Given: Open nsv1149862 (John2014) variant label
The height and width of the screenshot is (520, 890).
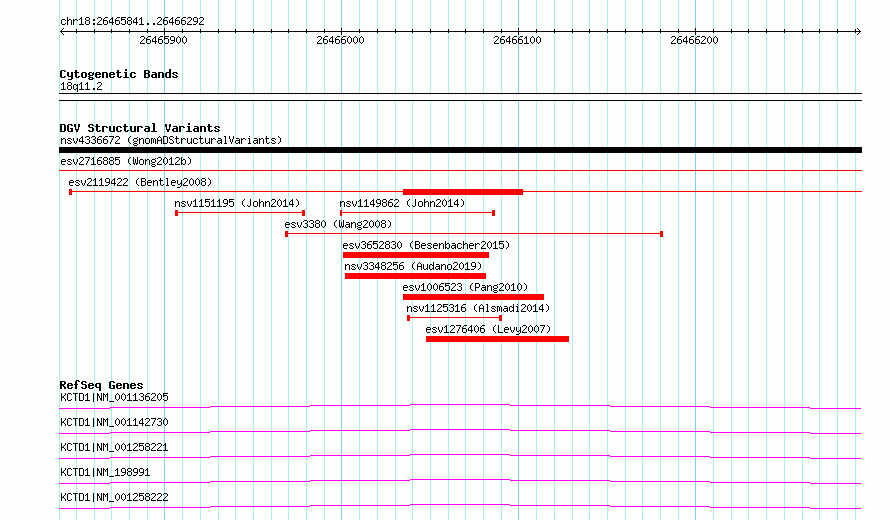Looking at the screenshot, I should coord(402,203).
